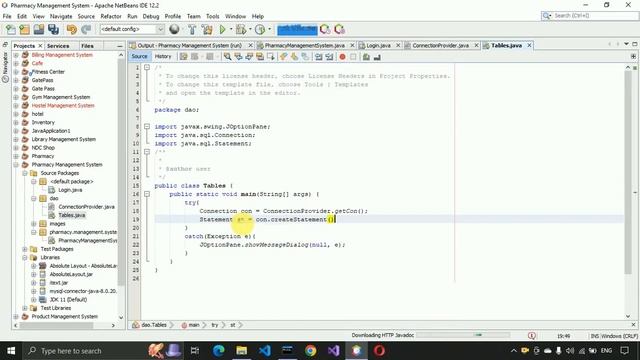Collapse the dao package node

34,198
